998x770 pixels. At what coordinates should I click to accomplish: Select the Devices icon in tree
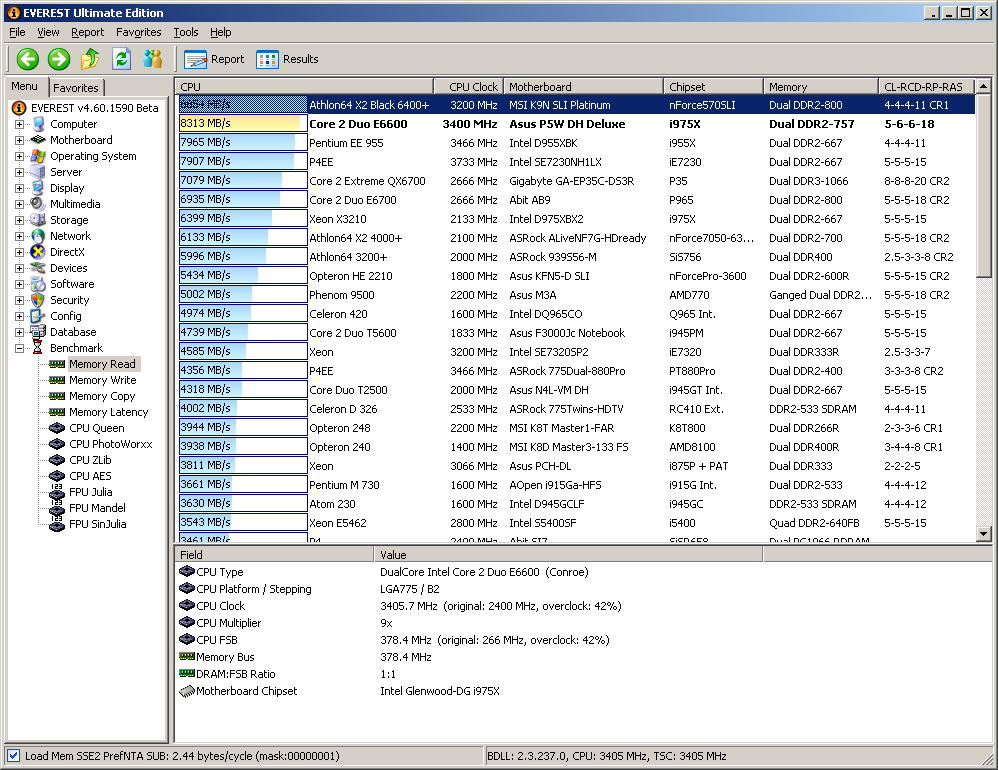pos(38,268)
